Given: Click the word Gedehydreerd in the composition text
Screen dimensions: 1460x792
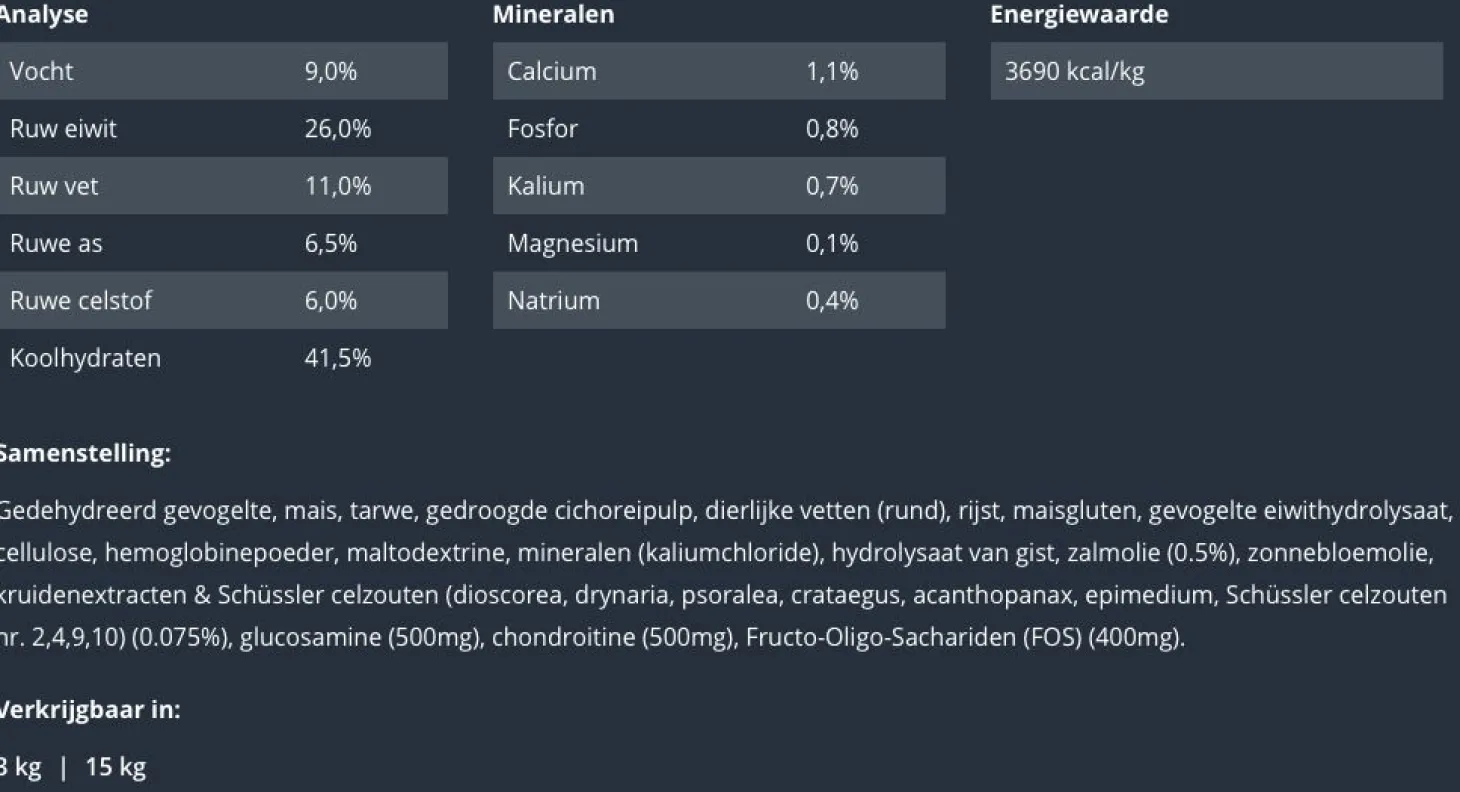Looking at the screenshot, I should coord(78,511).
